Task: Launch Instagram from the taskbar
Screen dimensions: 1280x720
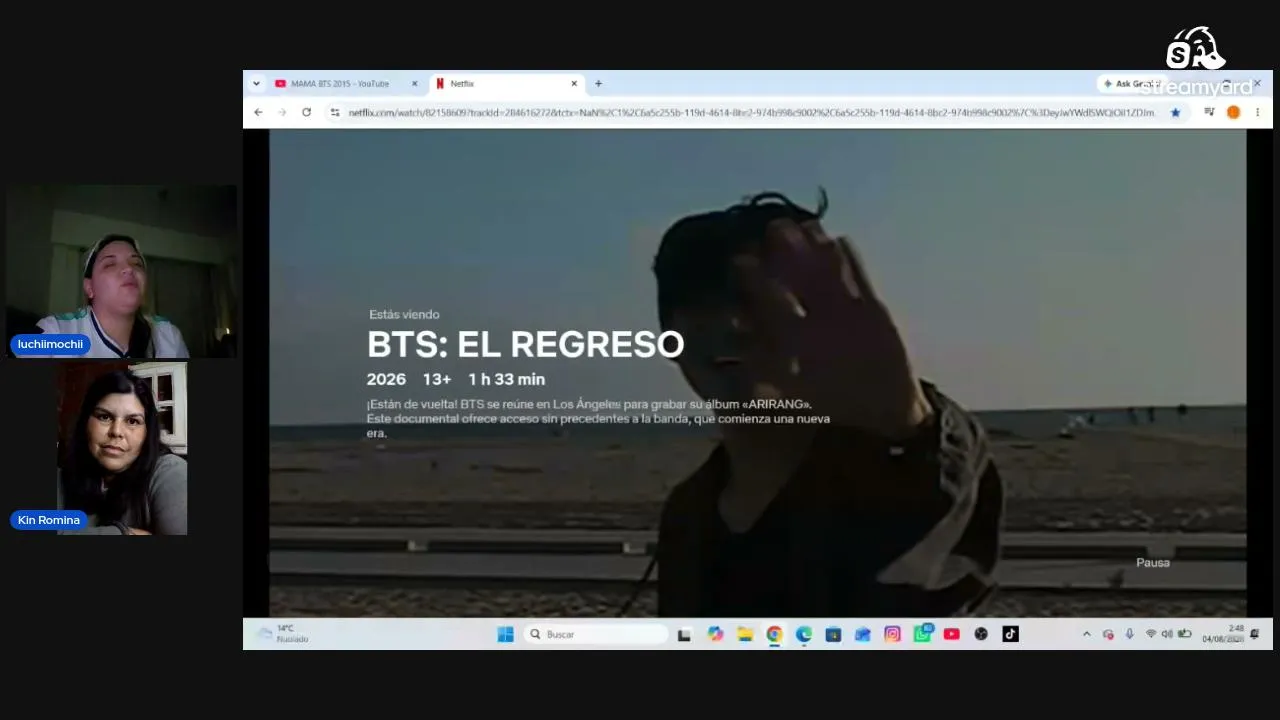Action: (892, 634)
